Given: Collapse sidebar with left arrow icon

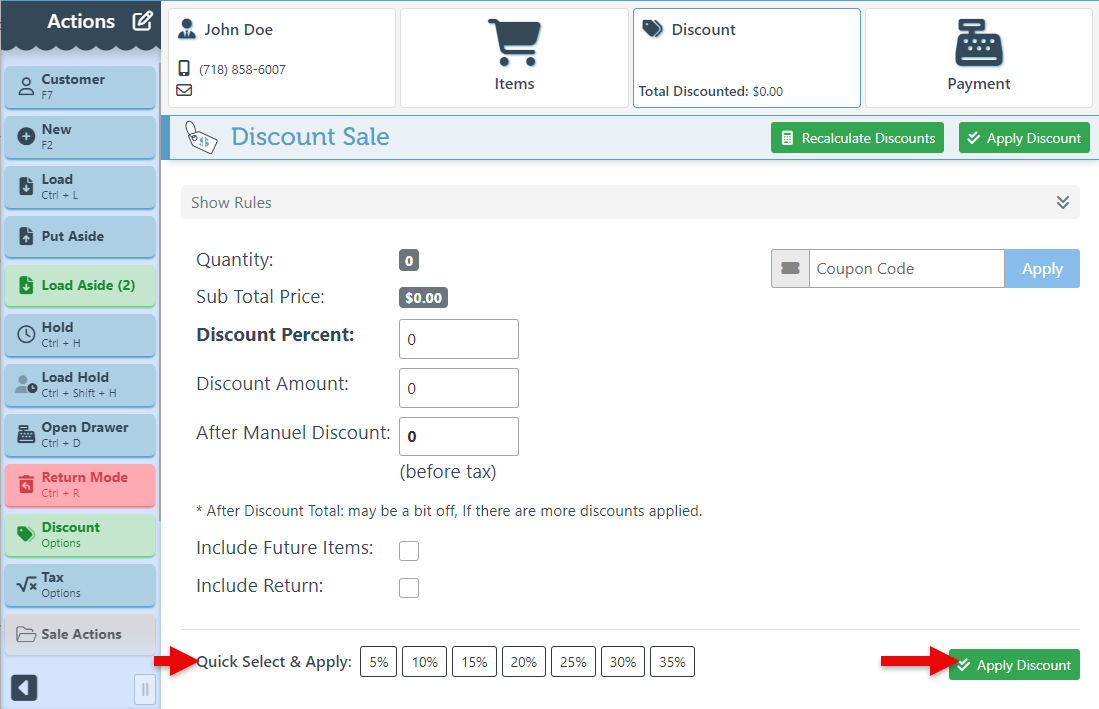Looking at the screenshot, I should coord(23,688).
